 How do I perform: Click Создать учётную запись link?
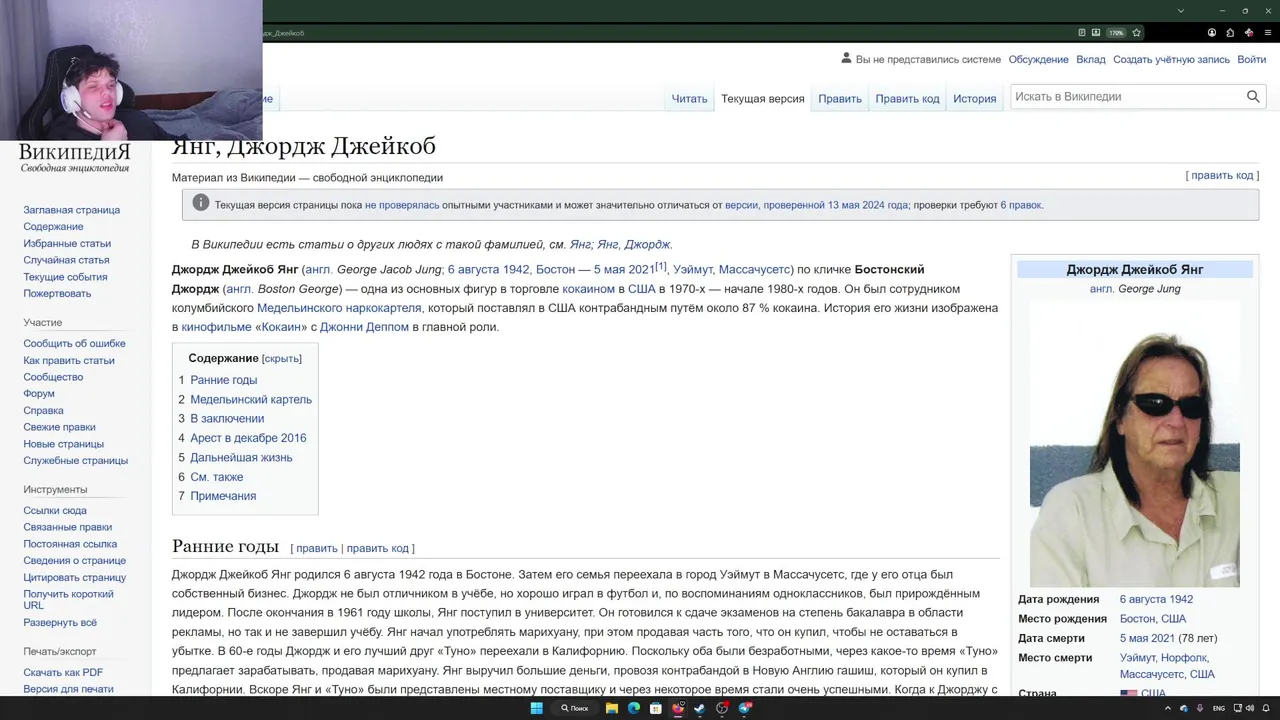click(1171, 59)
